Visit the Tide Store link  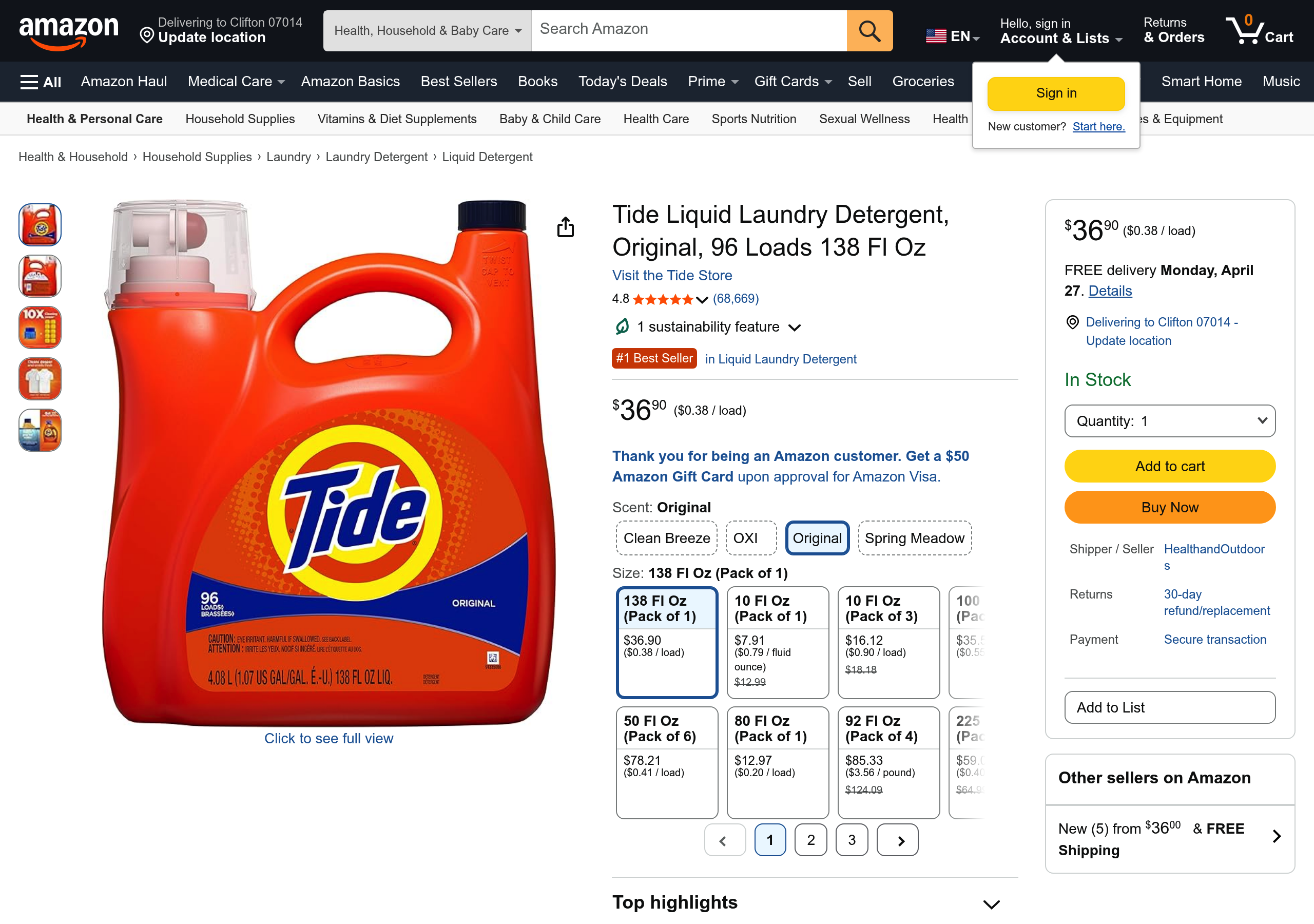(672, 275)
